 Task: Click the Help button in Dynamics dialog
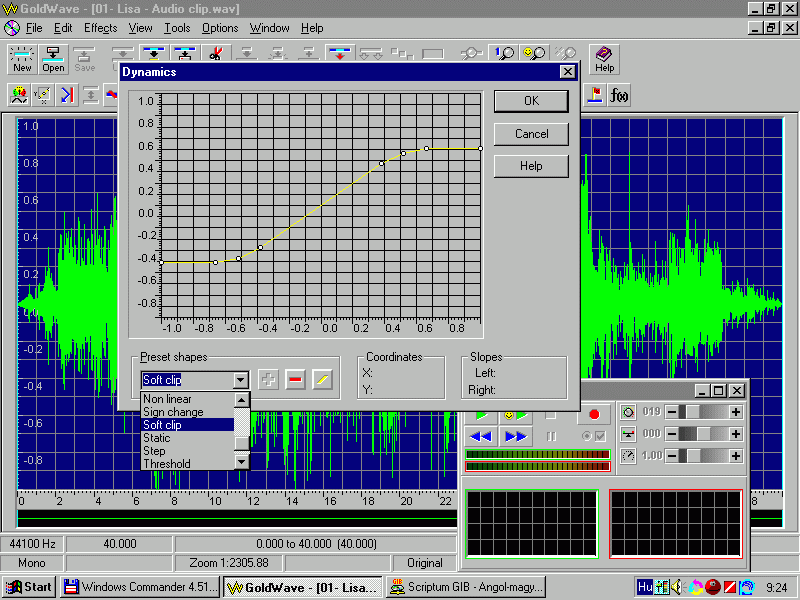click(531, 166)
